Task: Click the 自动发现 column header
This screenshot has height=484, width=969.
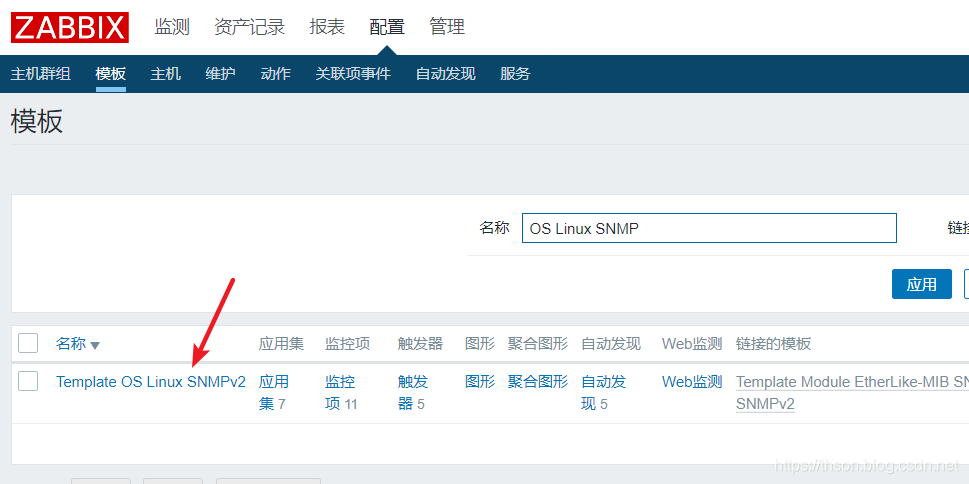Action: tap(611, 344)
